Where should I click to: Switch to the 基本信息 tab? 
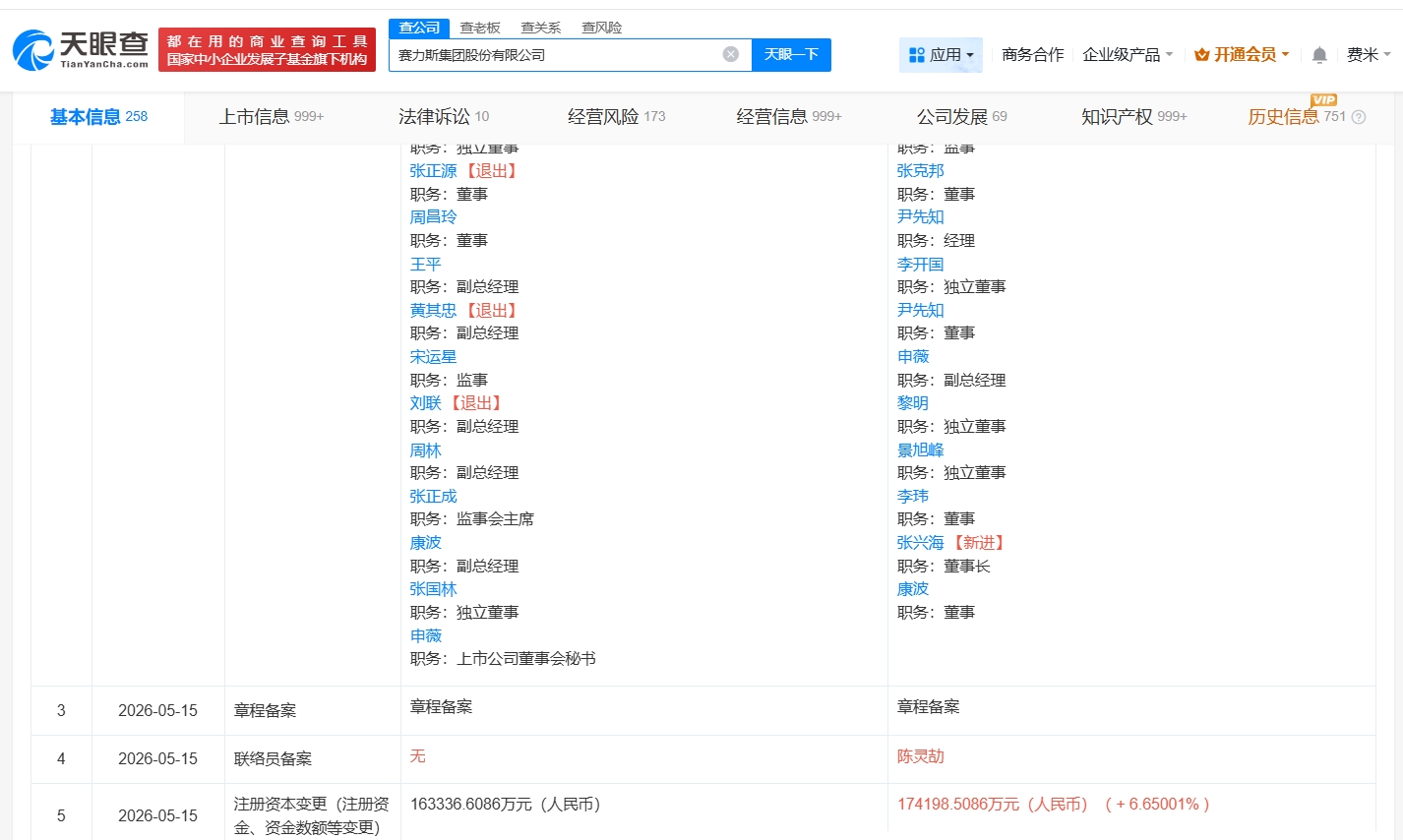pyautogui.click(x=98, y=117)
